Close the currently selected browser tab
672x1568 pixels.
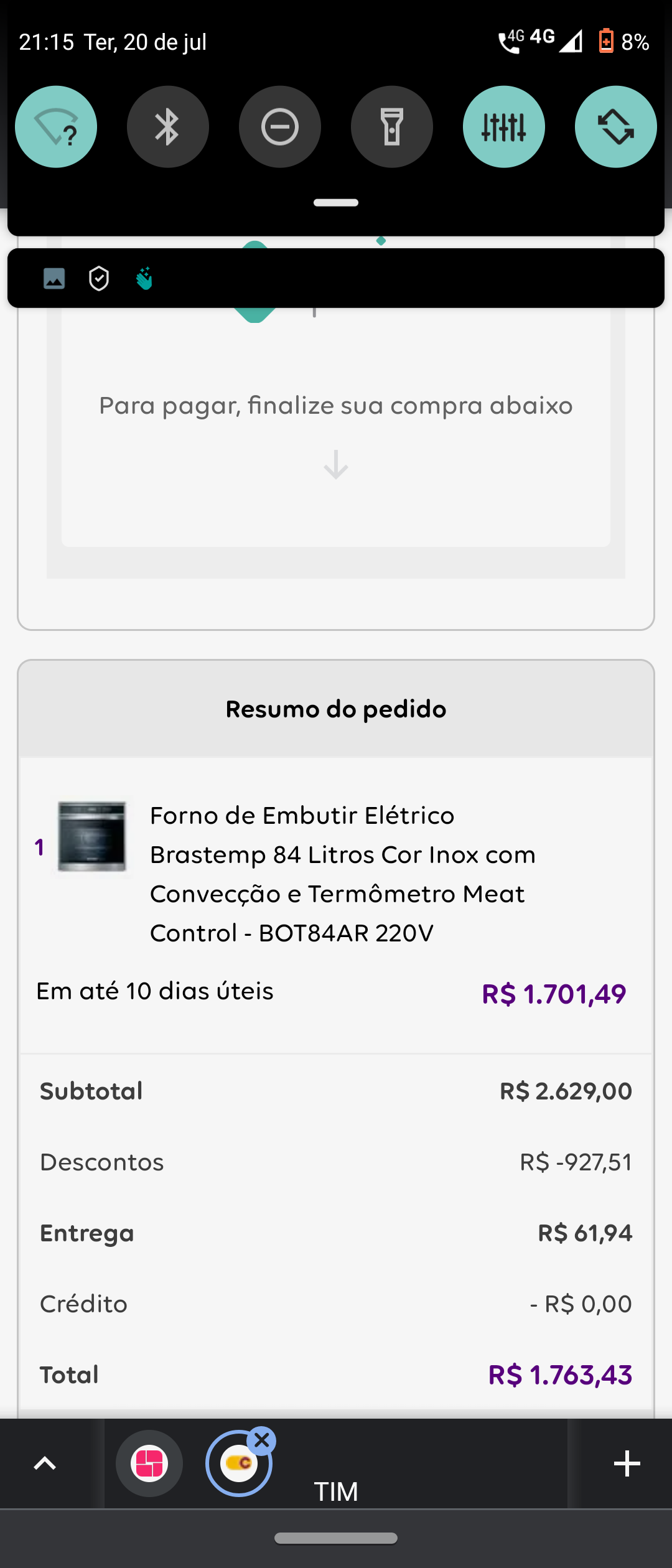pos(262,1440)
